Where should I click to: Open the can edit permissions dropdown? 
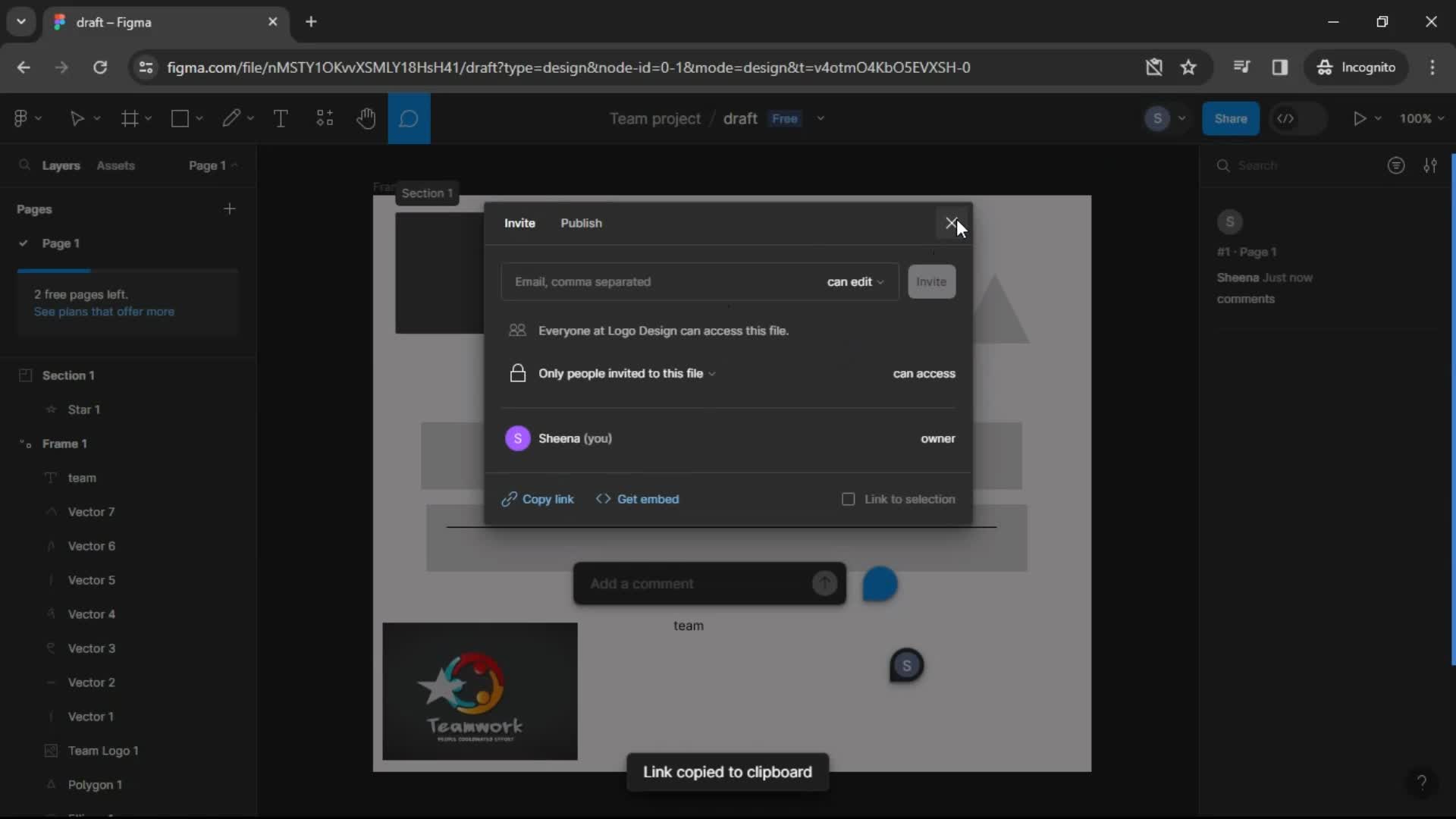(855, 281)
